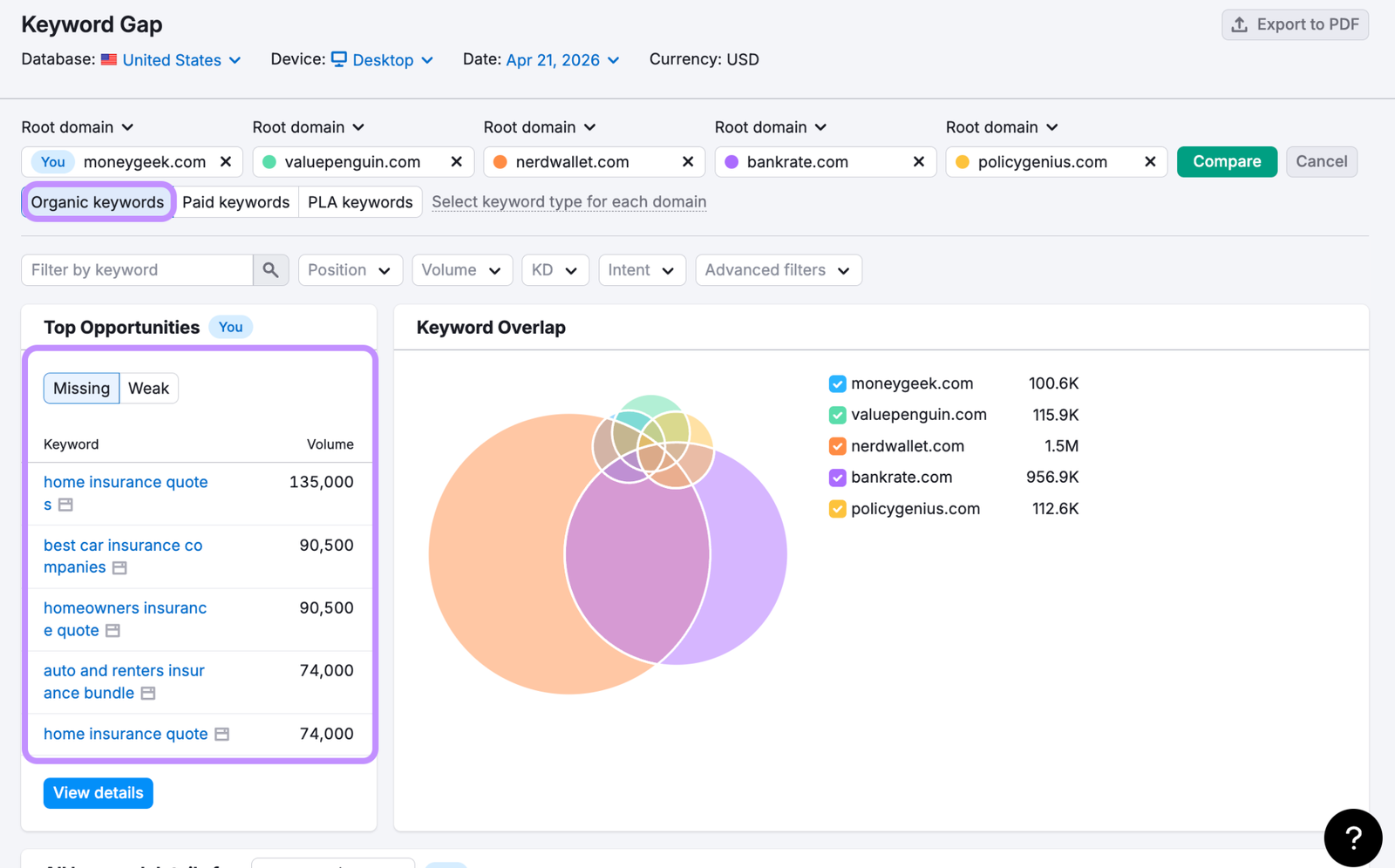Viewport: 1395px width, 868px height.
Task: Click the green valuepenguin.com color dot
Action: coord(269,161)
